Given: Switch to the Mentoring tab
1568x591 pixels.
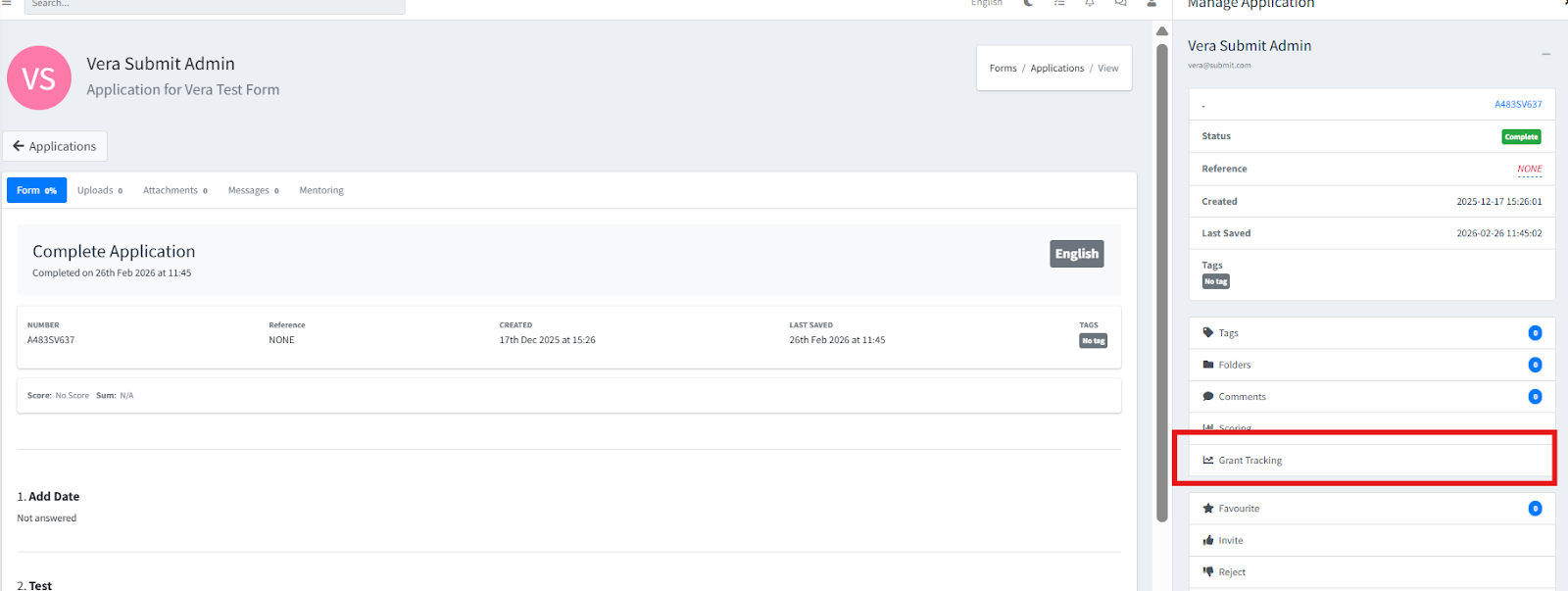Looking at the screenshot, I should click(321, 190).
